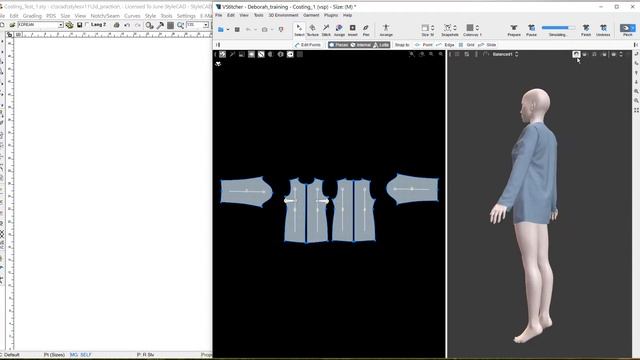Click the Default status bar text

pos(11,355)
